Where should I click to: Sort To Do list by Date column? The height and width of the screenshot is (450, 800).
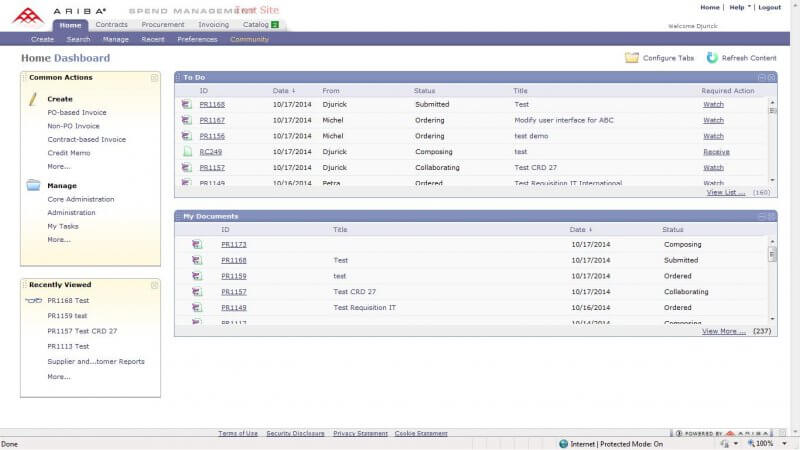tap(284, 91)
